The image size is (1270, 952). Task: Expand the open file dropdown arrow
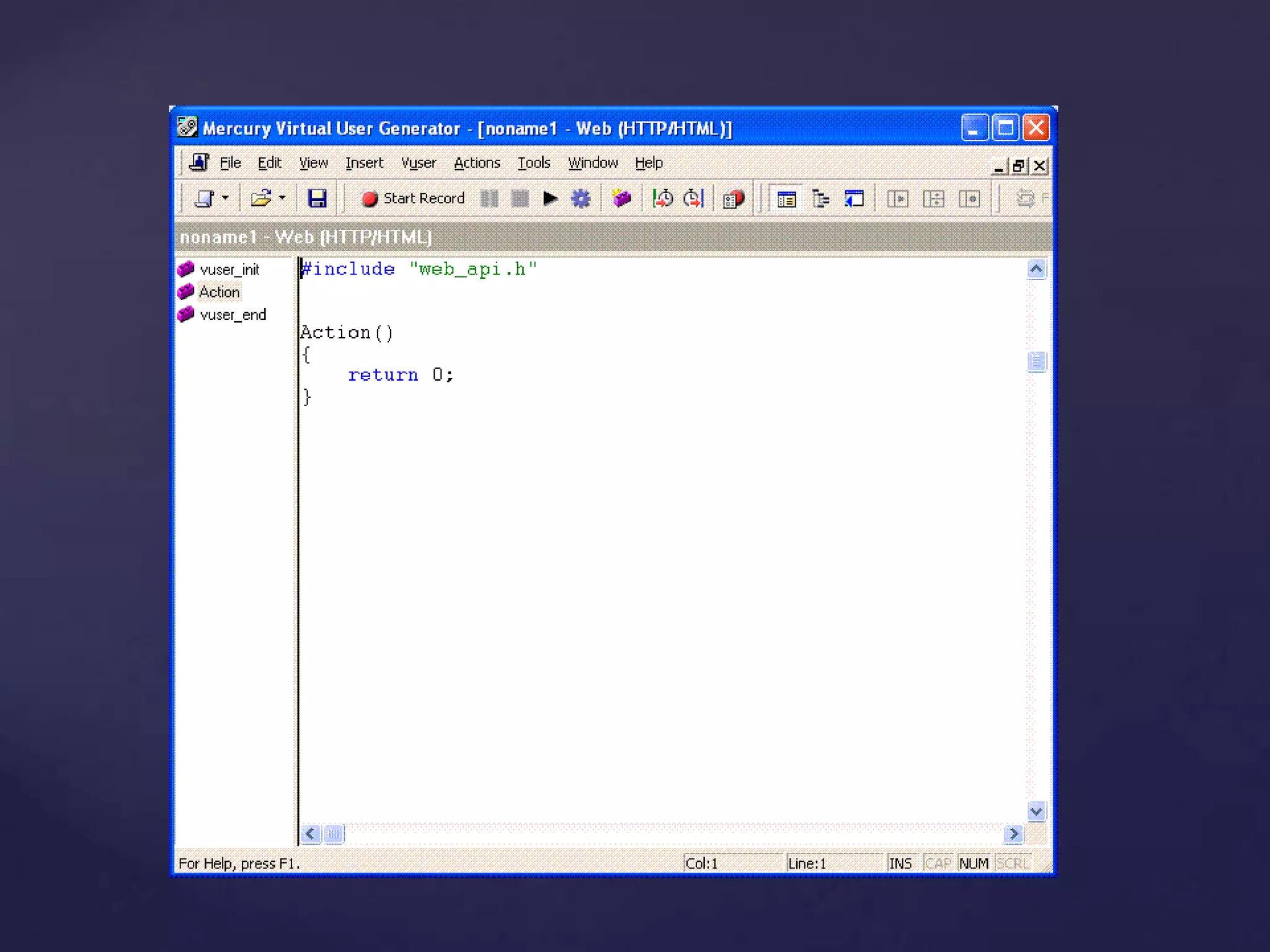click(282, 198)
